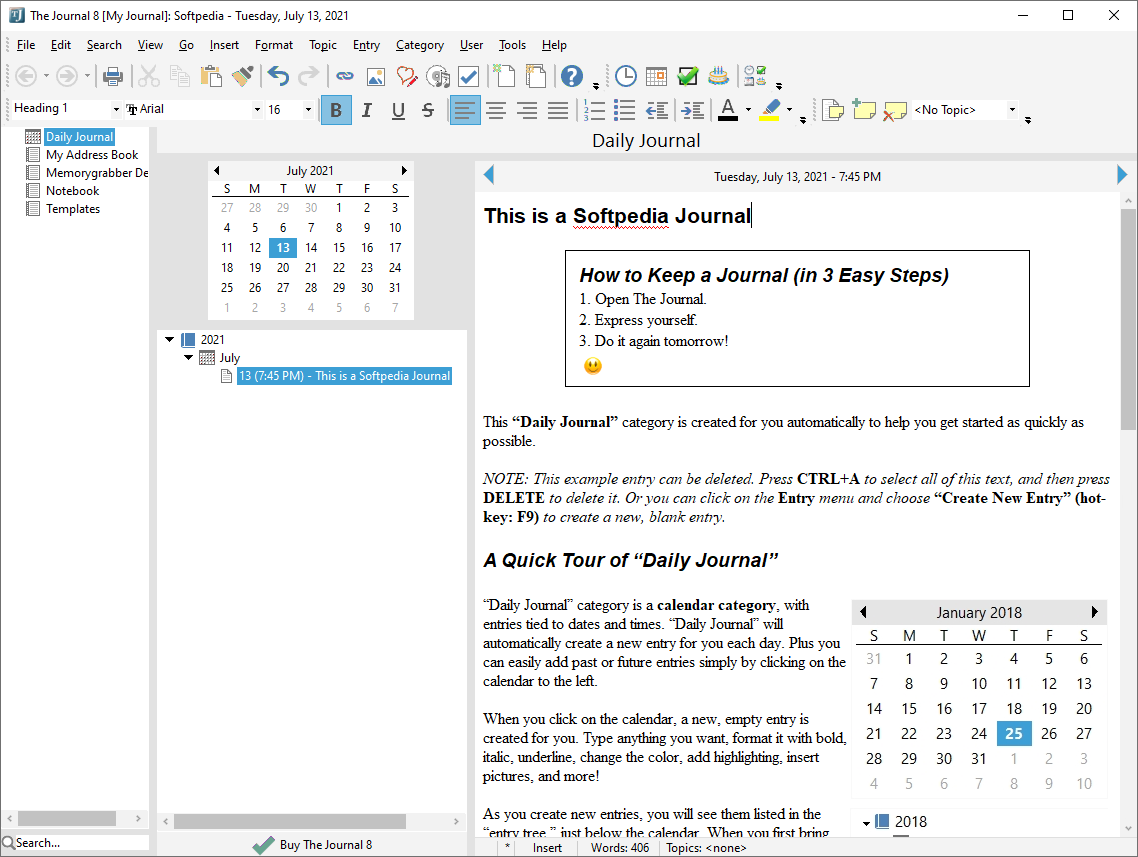The height and width of the screenshot is (857, 1138).
Task: Insert a checkbox using the toolbar checkbox icon
Action: (x=469, y=76)
